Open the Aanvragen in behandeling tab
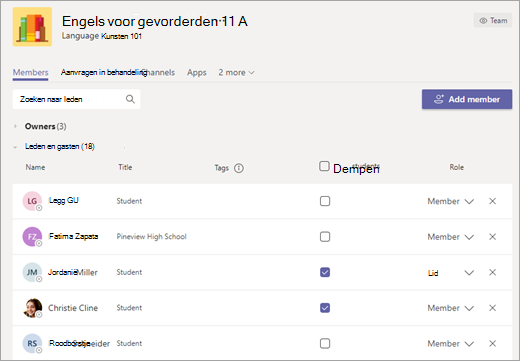 (x=104, y=72)
